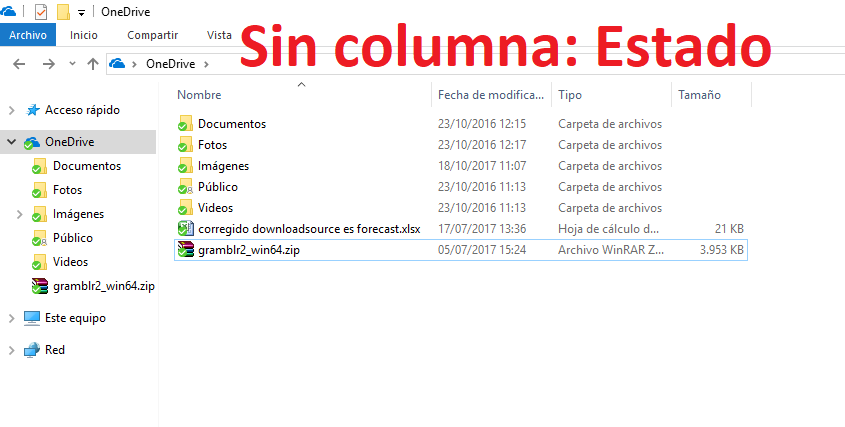Click the OneDrive breadcrumb in address bar

[x=170, y=64]
